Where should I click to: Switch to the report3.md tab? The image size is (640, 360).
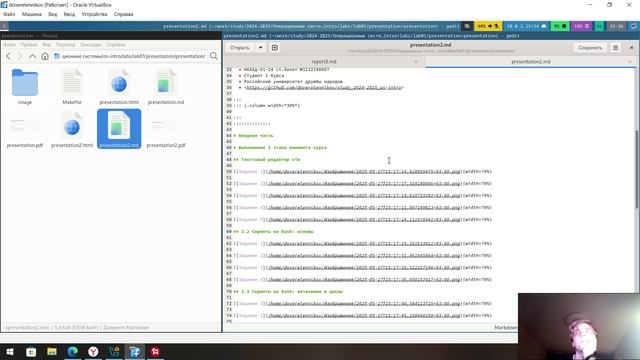coord(324,62)
